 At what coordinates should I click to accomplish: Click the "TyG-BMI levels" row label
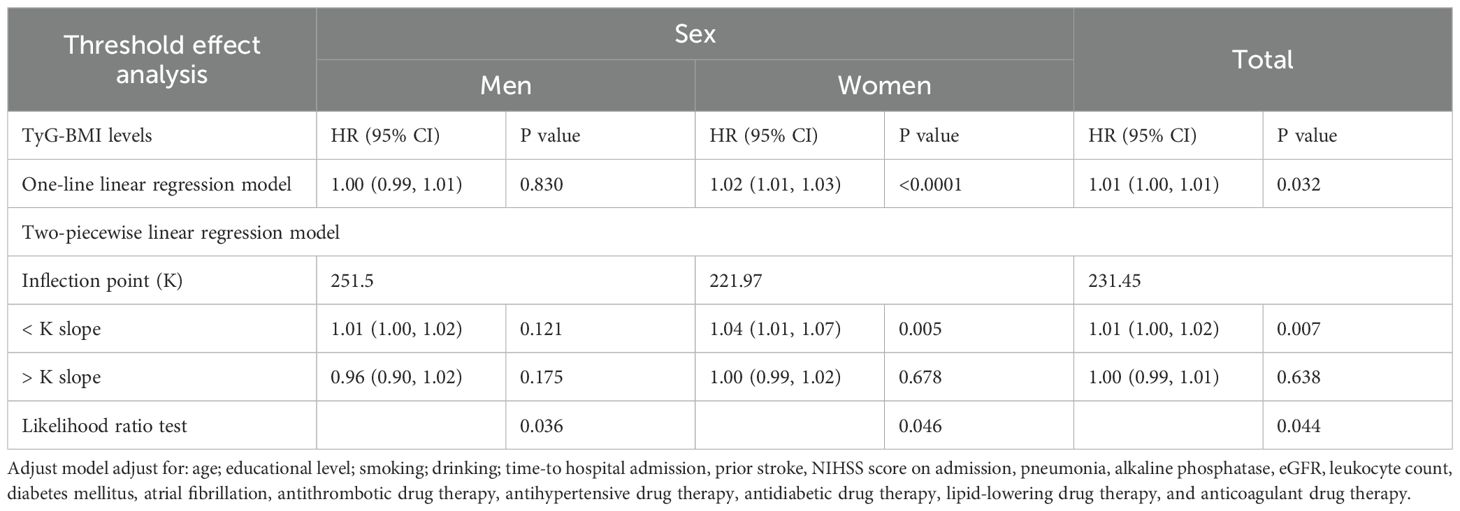pos(87,135)
